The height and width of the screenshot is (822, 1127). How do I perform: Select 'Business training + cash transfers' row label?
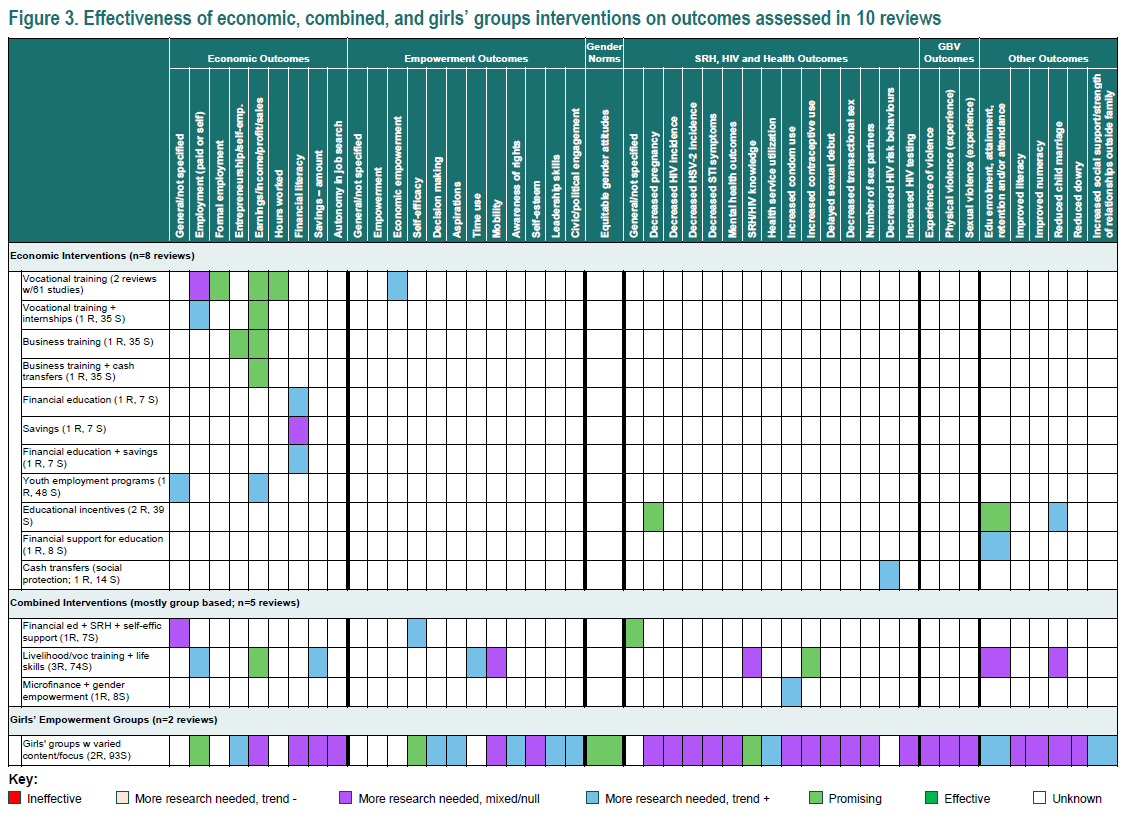point(78,371)
